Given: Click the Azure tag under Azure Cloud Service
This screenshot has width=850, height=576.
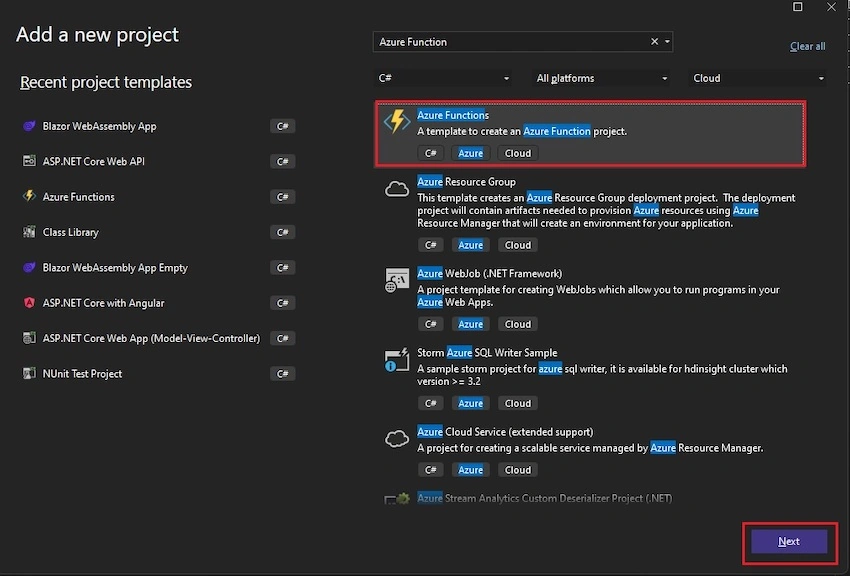Looking at the screenshot, I should click(471, 470).
